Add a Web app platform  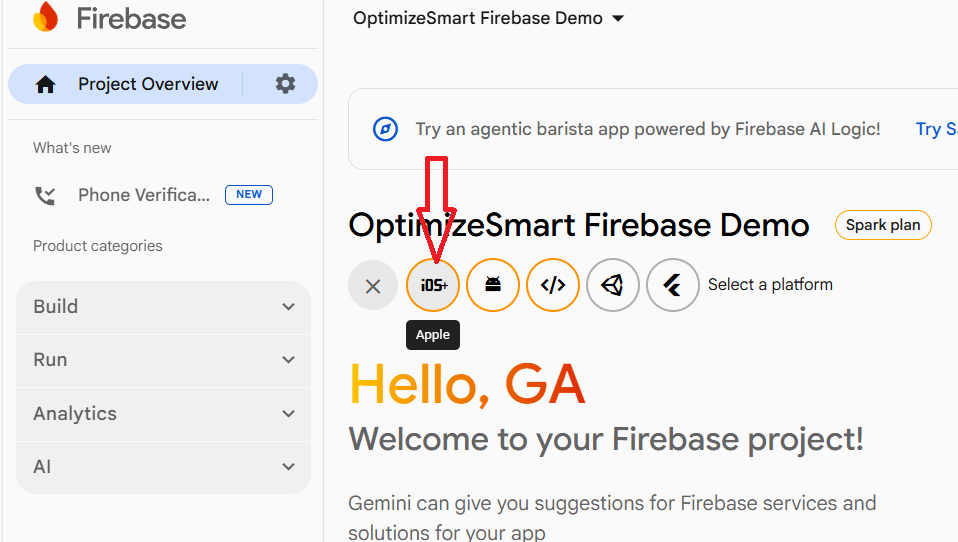point(553,285)
